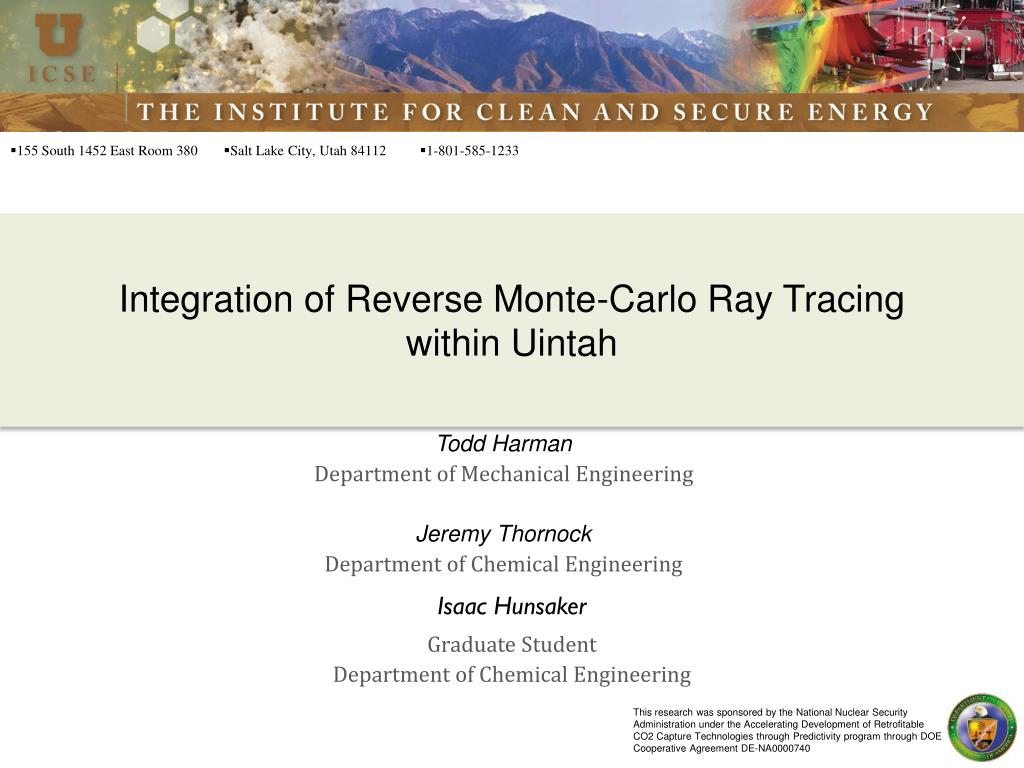The width and height of the screenshot is (1024, 768).
Task: Click the University of Utah U logo
Action: point(59,35)
